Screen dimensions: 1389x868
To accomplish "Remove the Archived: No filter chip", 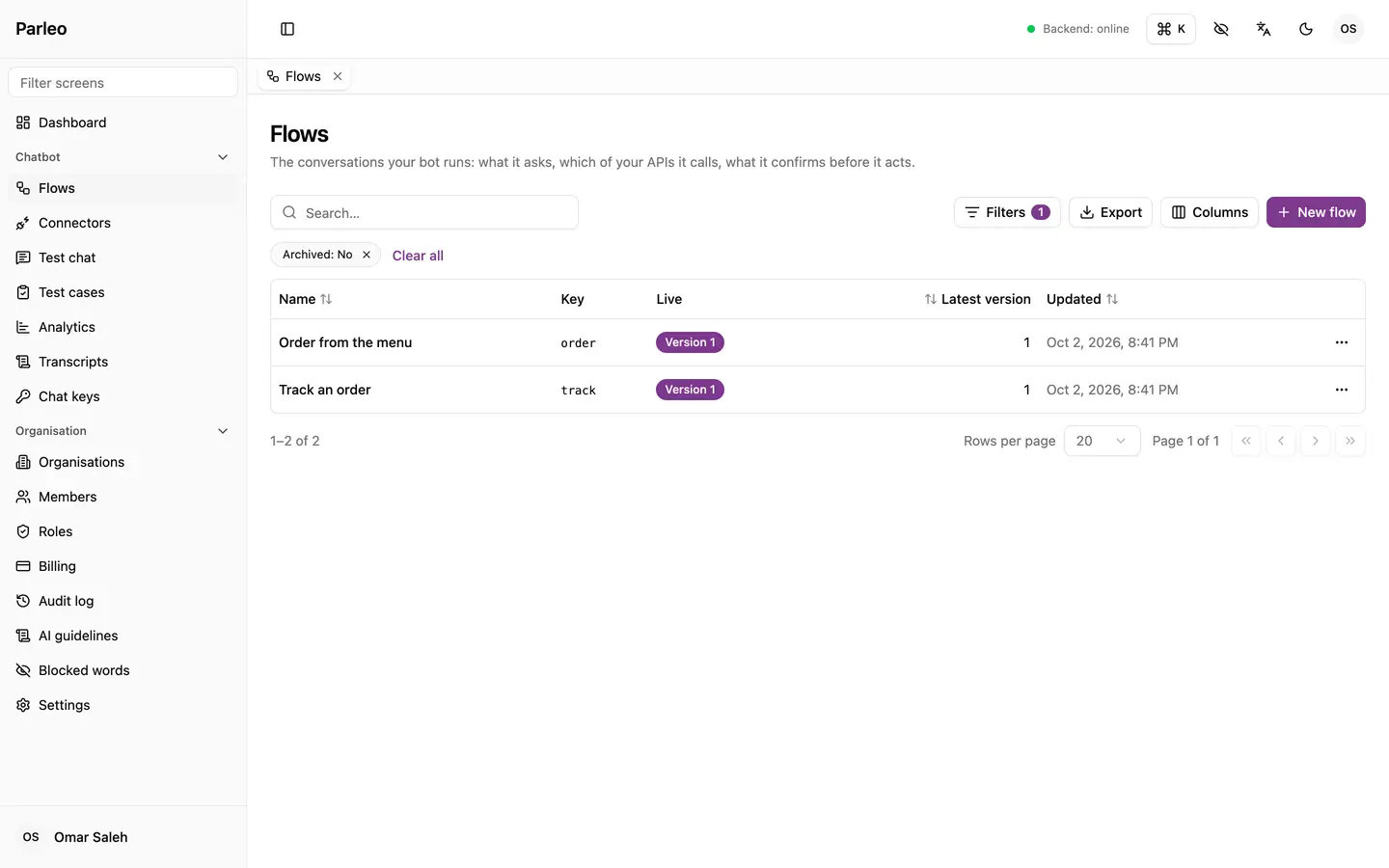I will pos(367,255).
